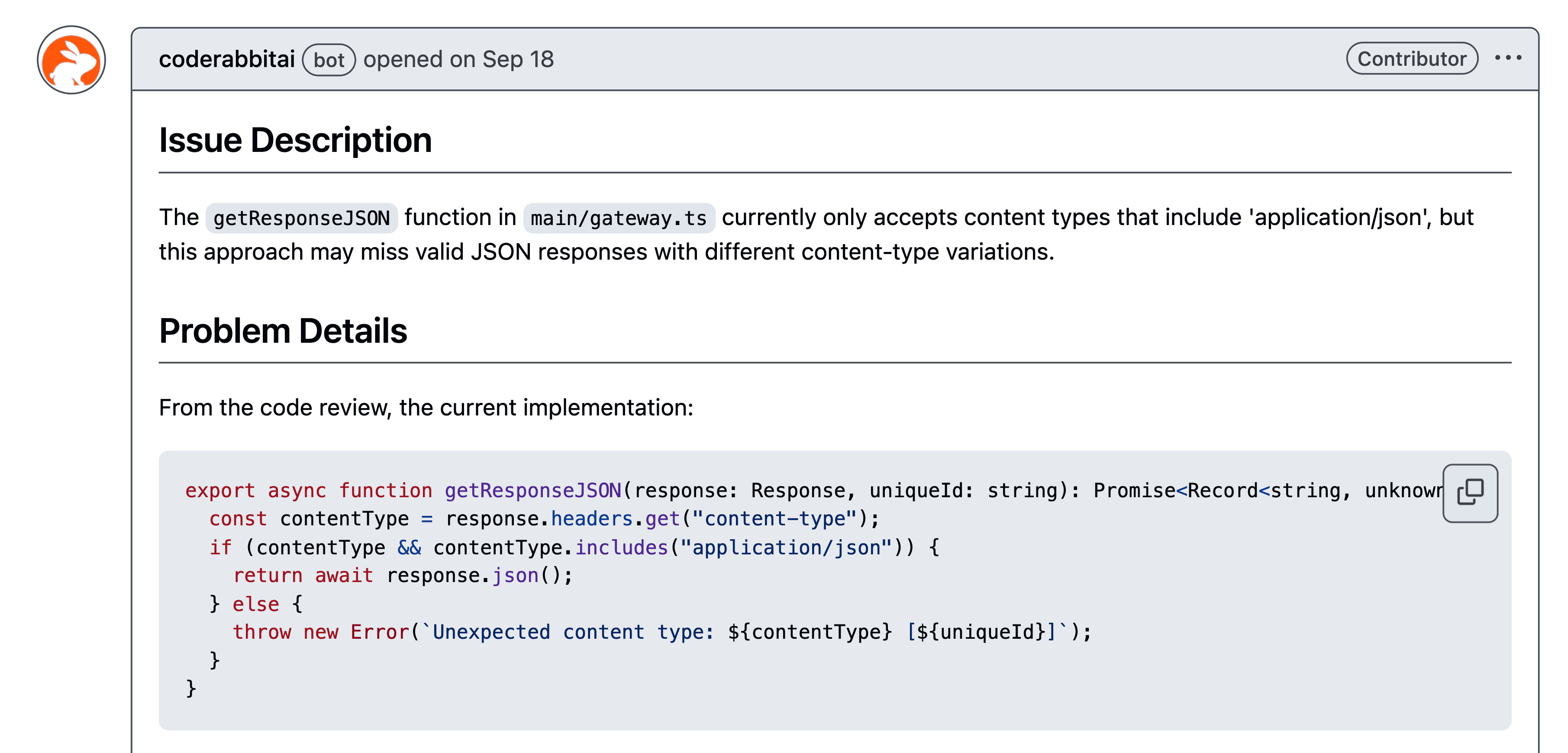The width and height of the screenshot is (1568, 753).
Task: Click the "return await" line in the code
Action: [402, 576]
